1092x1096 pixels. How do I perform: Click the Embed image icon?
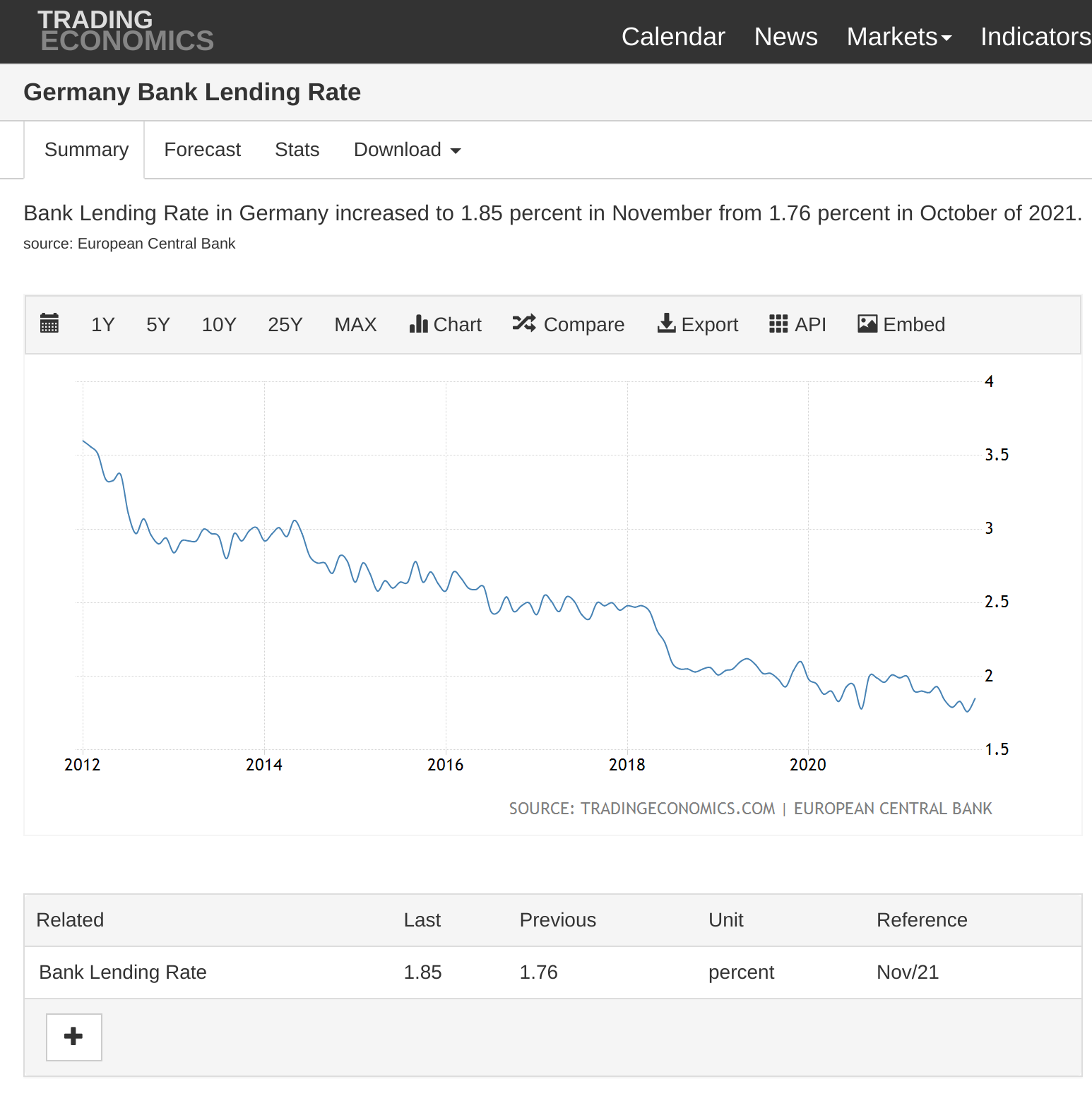pyautogui.click(x=867, y=323)
